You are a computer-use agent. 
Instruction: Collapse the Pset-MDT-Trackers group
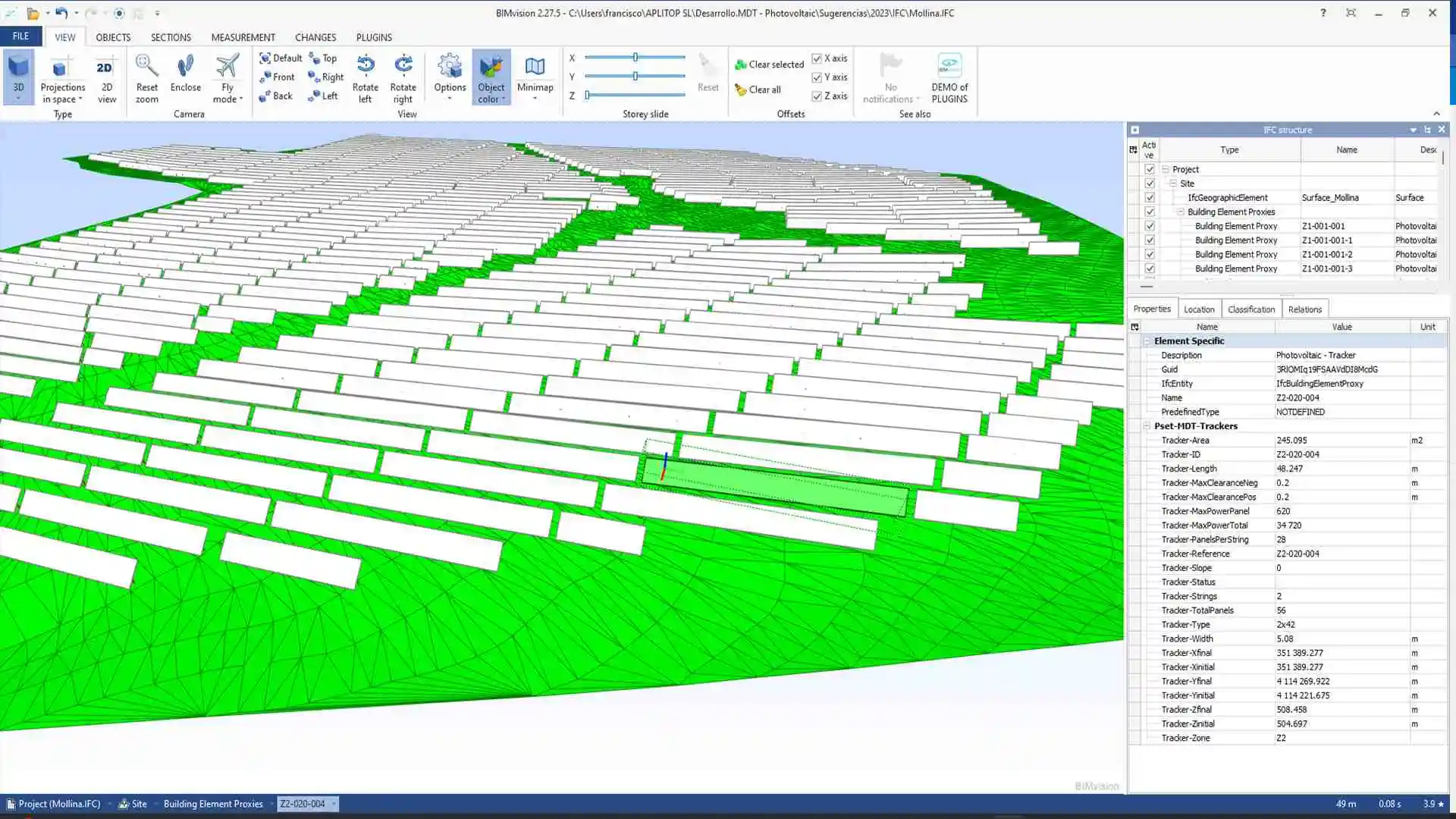[1147, 426]
